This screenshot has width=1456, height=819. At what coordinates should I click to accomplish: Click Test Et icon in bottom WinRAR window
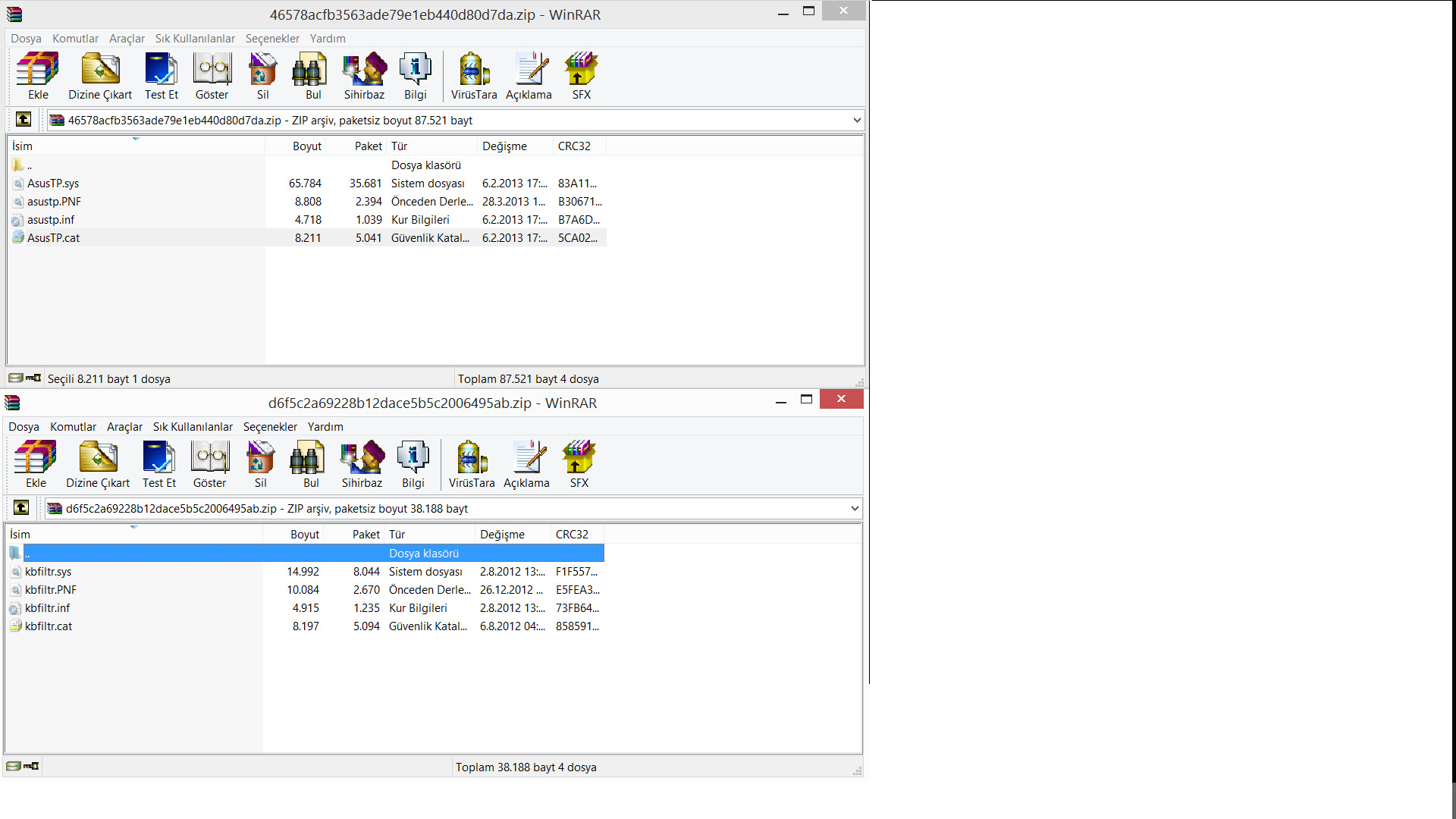coord(159,464)
